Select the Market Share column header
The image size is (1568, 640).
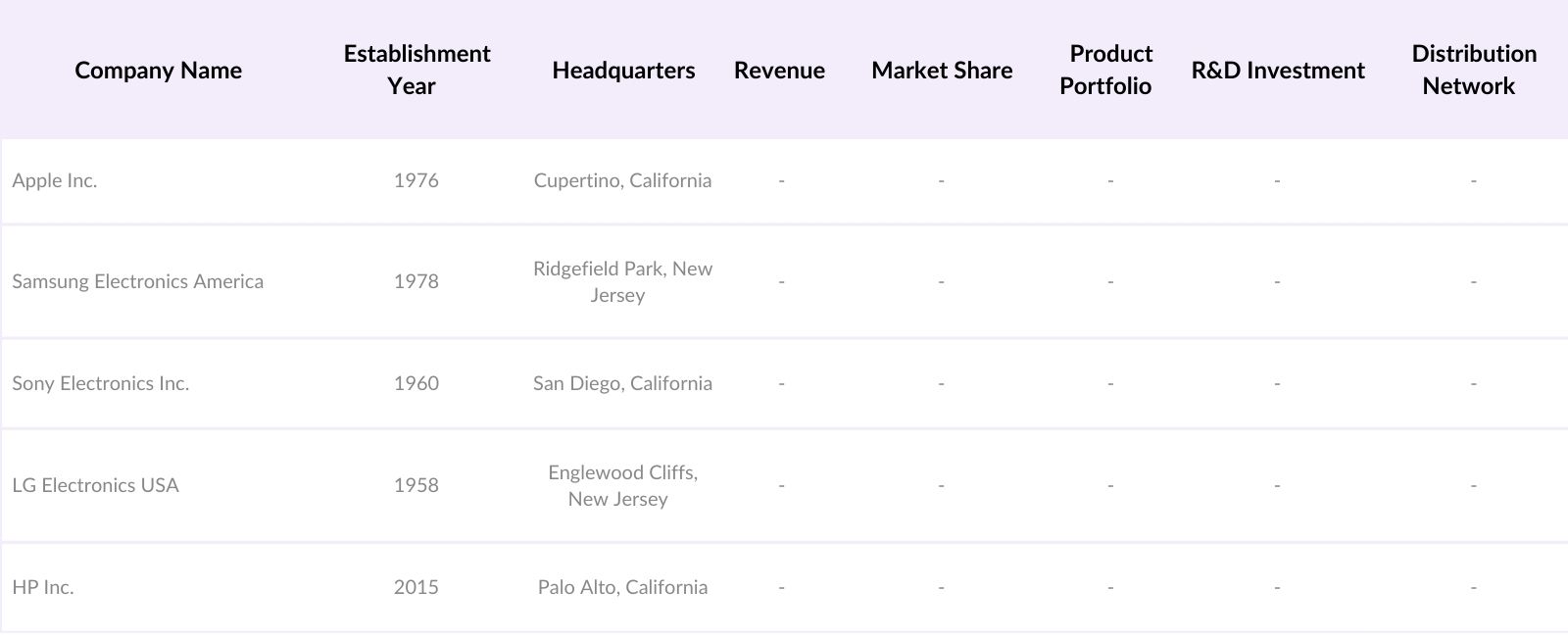click(x=942, y=71)
